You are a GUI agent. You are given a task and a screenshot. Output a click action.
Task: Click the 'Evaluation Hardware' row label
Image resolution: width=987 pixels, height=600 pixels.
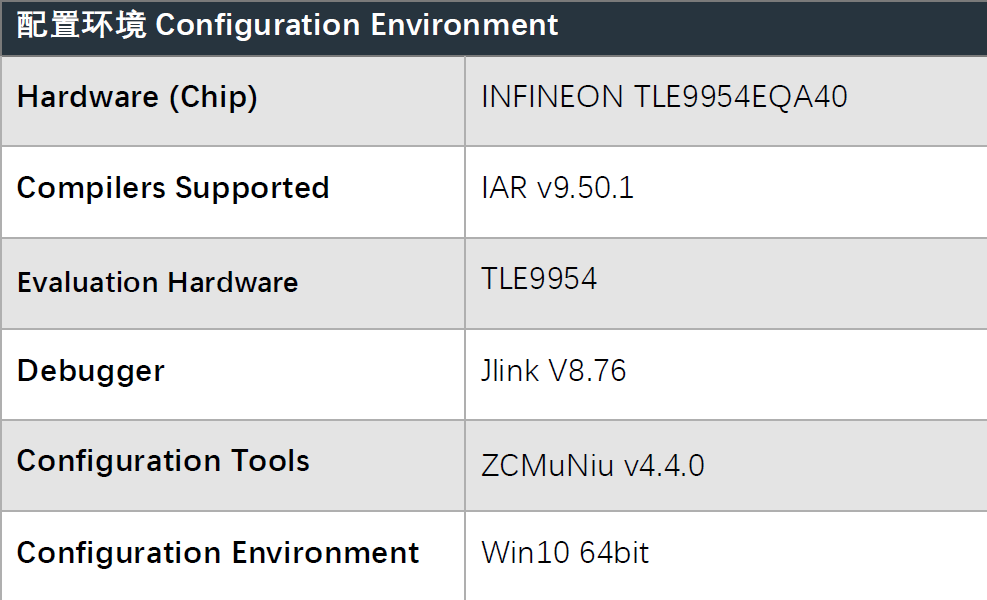tap(157, 282)
